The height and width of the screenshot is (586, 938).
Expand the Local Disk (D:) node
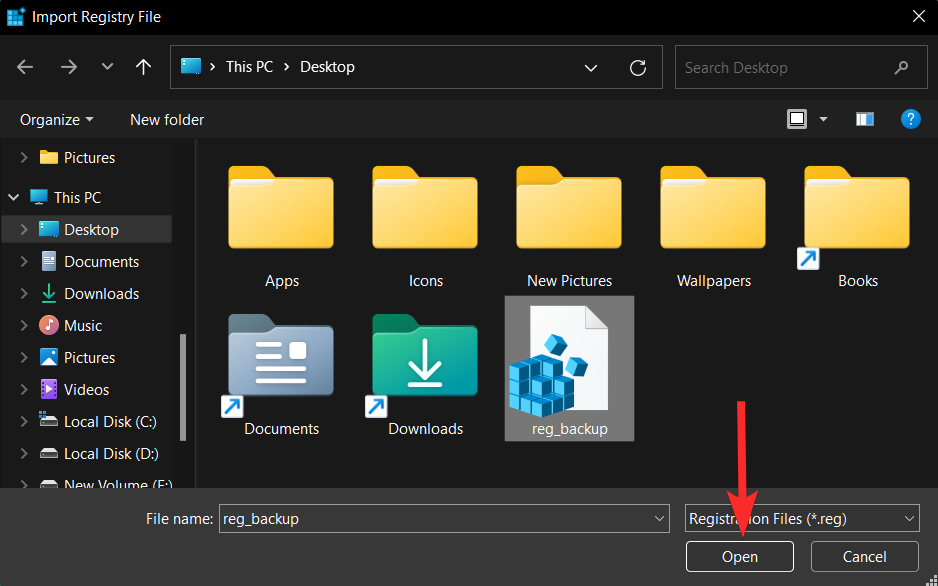coord(24,453)
